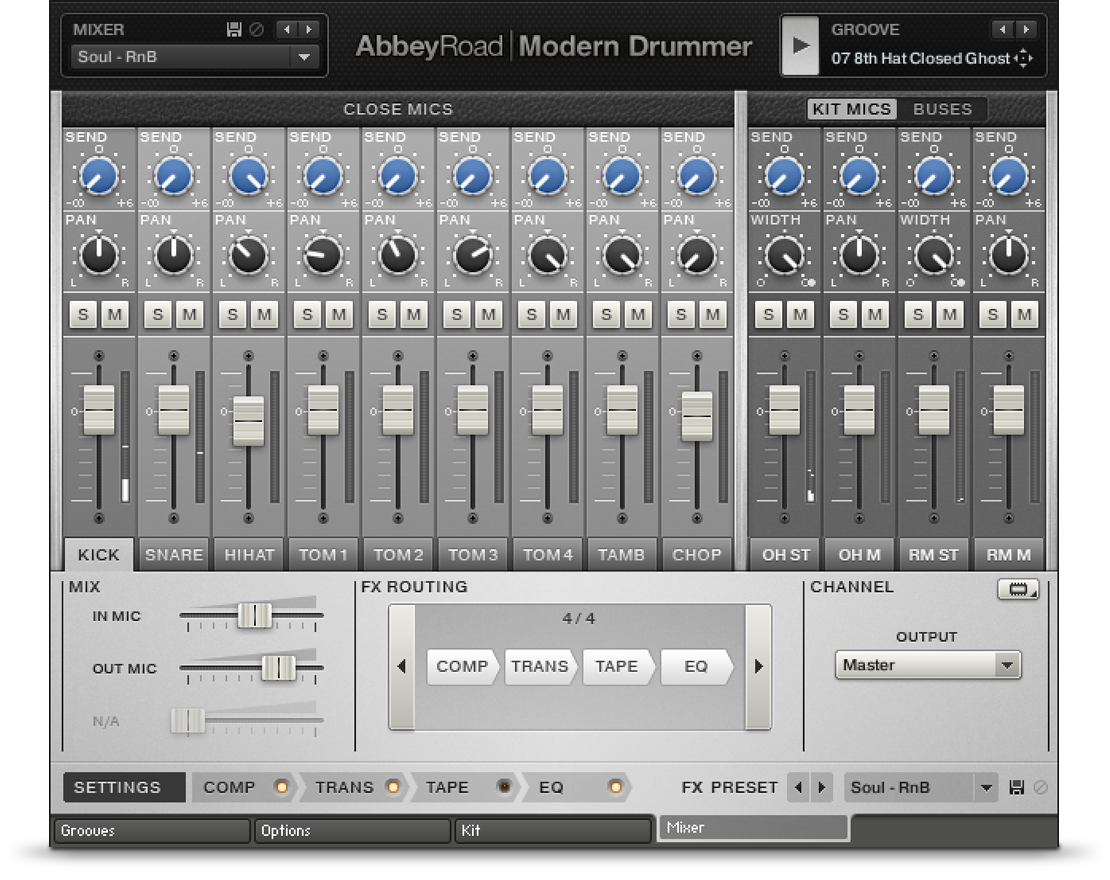Click the RM ST width knob
1110x880 pixels.
click(934, 256)
